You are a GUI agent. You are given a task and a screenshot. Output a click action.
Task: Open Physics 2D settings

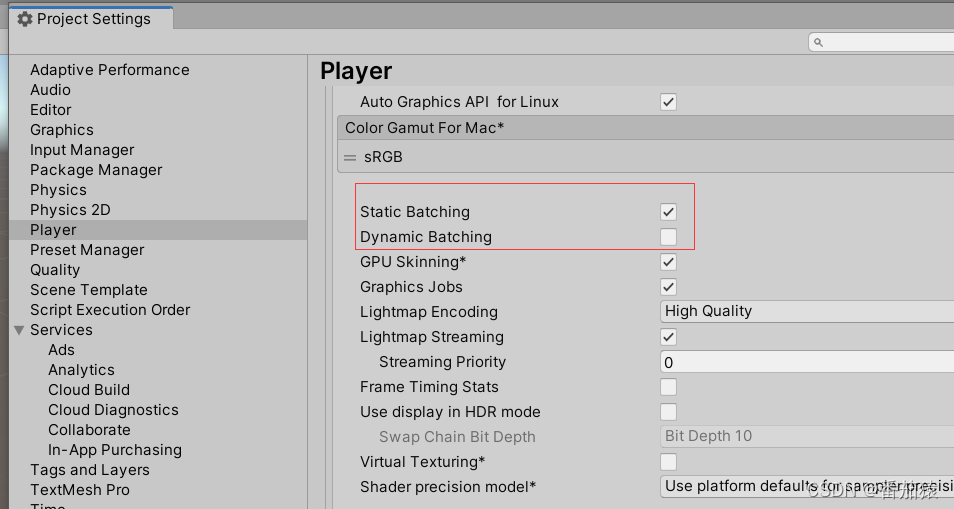[x=70, y=210]
